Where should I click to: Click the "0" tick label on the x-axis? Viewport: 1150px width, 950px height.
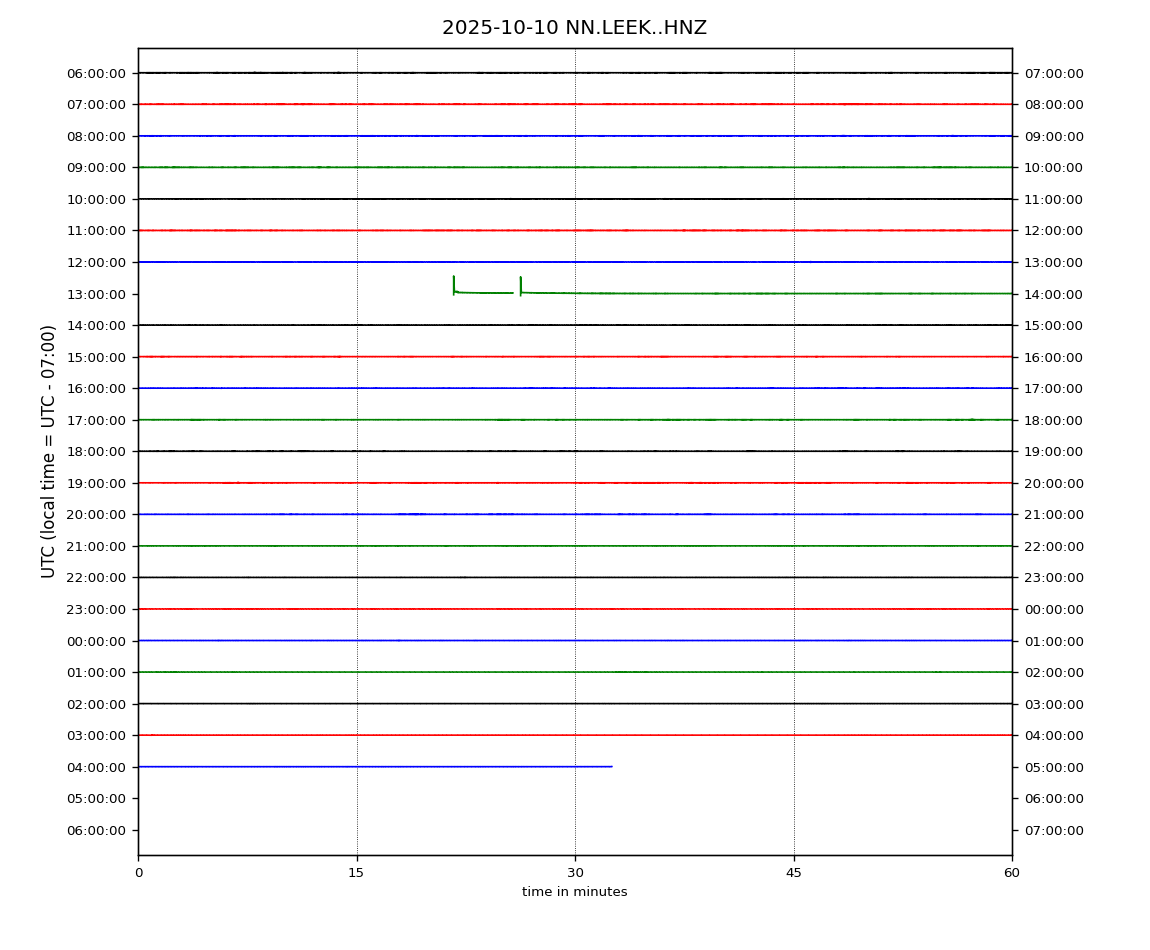[x=138, y=873]
